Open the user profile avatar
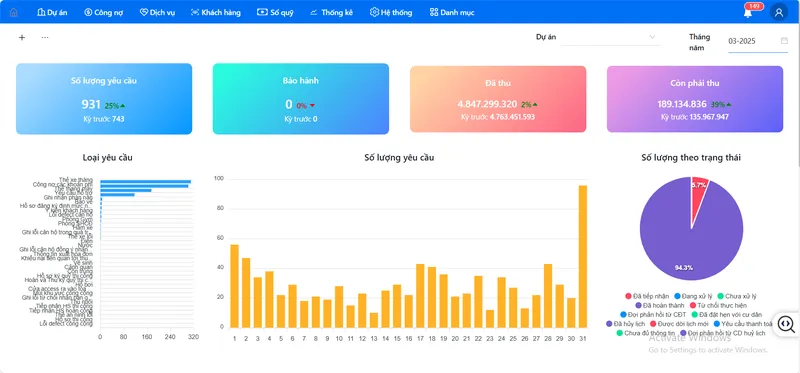Image resolution: width=800 pixels, height=373 pixels. pyautogui.click(x=779, y=12)
